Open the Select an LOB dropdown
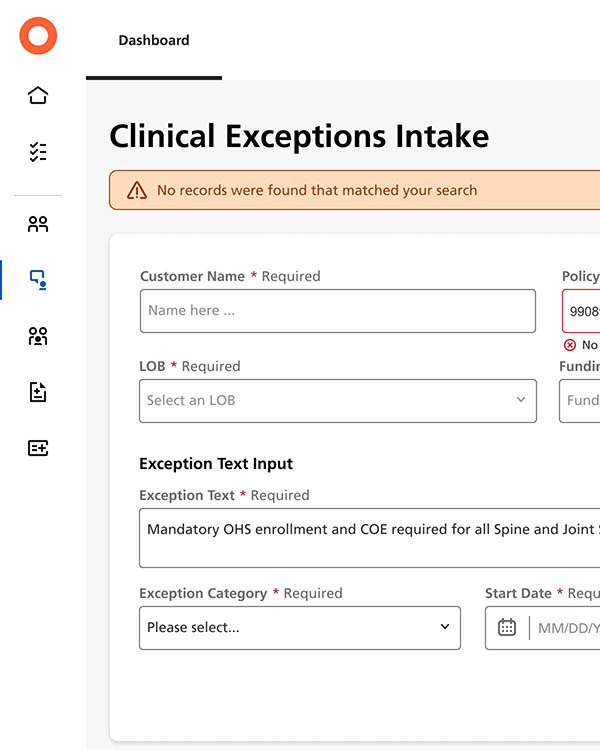 [337, 401]
